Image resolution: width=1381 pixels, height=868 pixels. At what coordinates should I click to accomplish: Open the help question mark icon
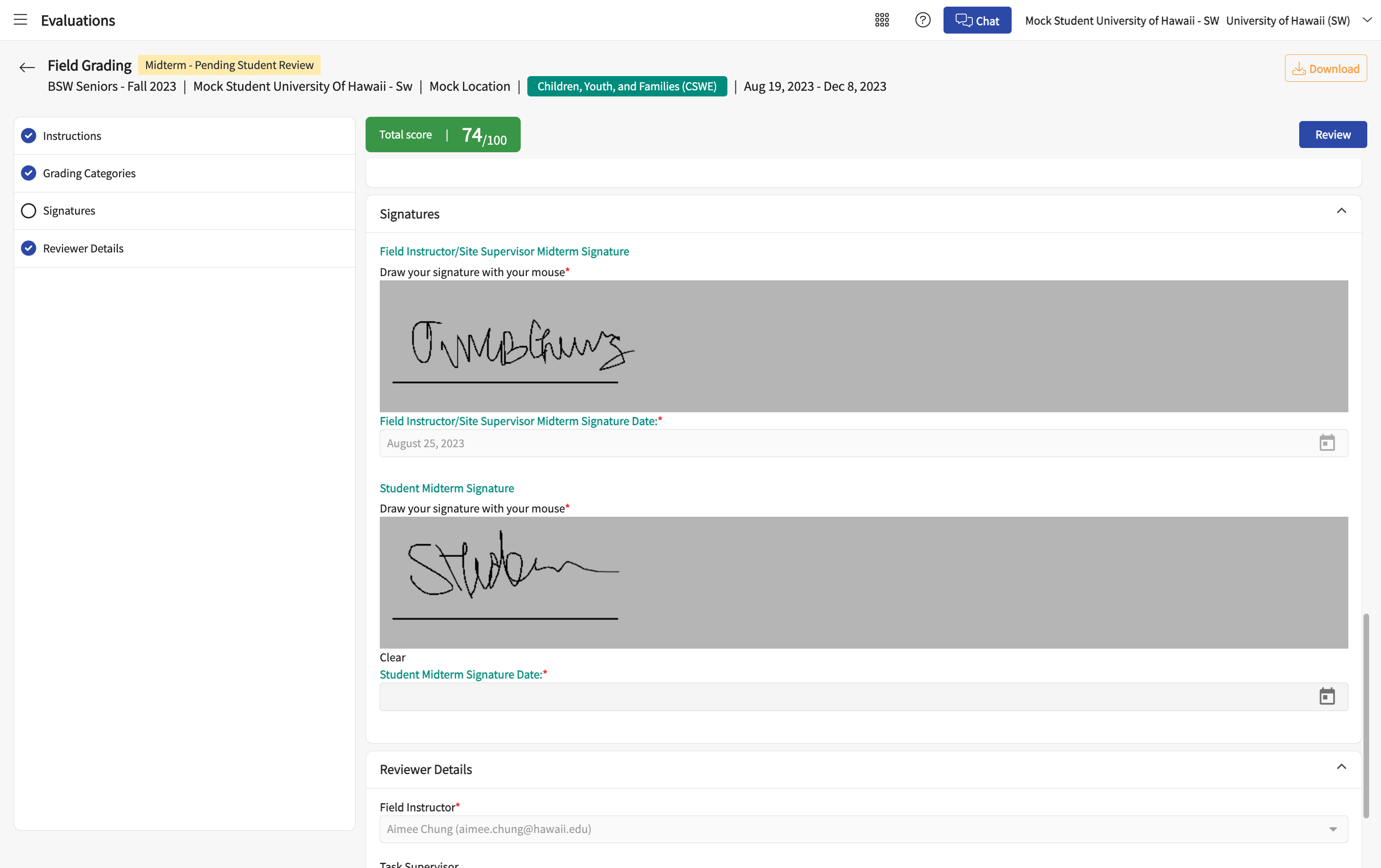click(x=922, y=20)
